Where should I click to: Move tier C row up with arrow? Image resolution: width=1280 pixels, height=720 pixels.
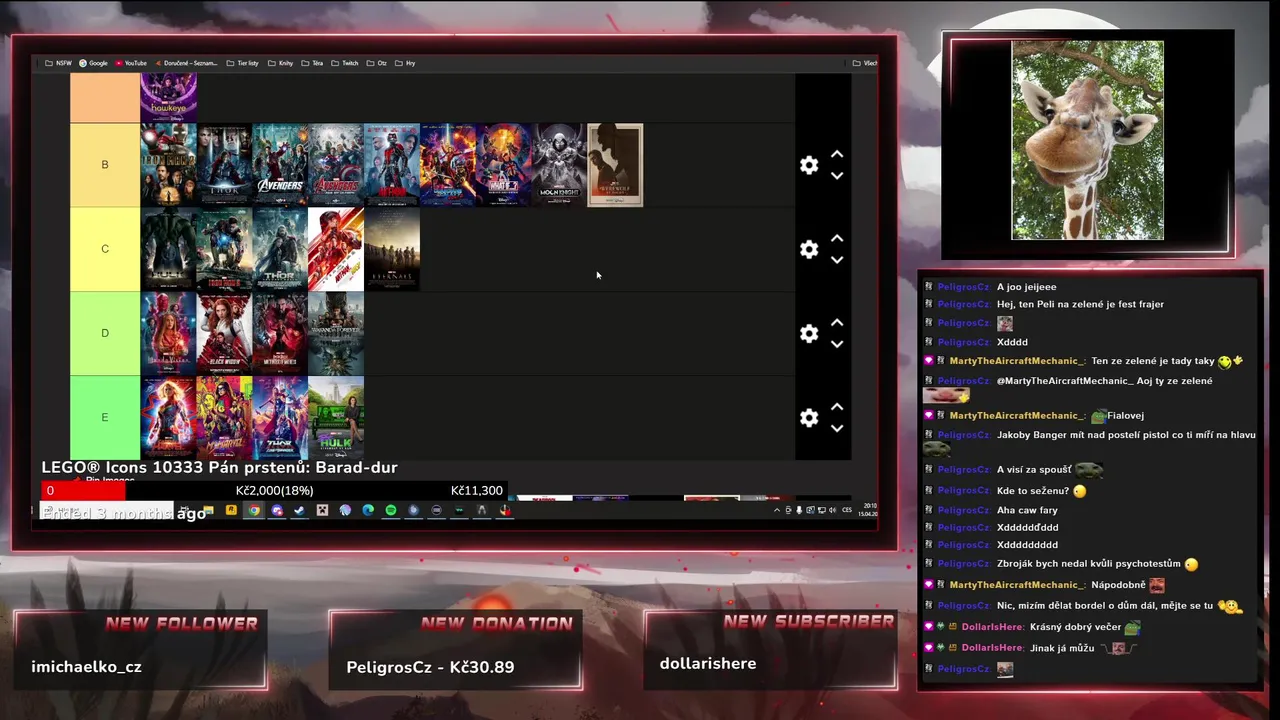click(837, 239)
